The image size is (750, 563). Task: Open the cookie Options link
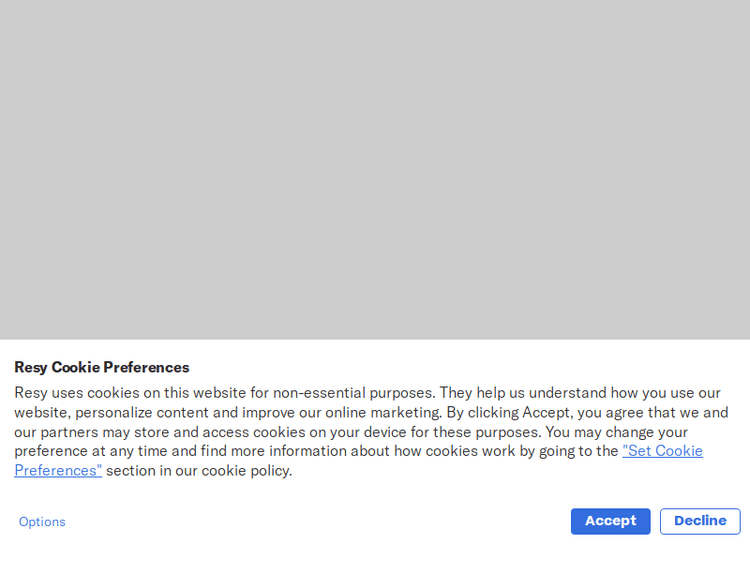(42, 522)
